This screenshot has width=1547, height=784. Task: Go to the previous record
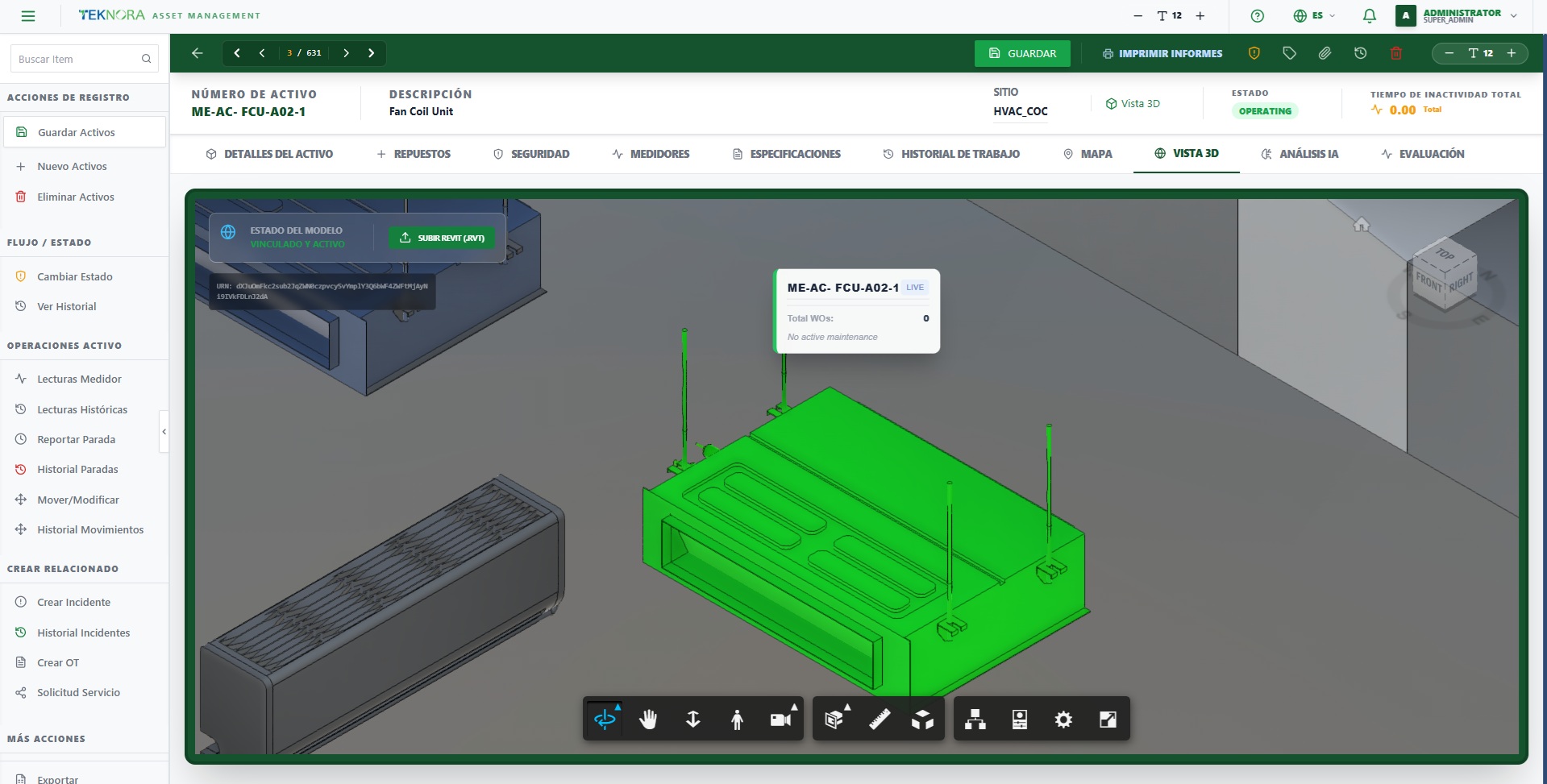click(x=262, y=53)
